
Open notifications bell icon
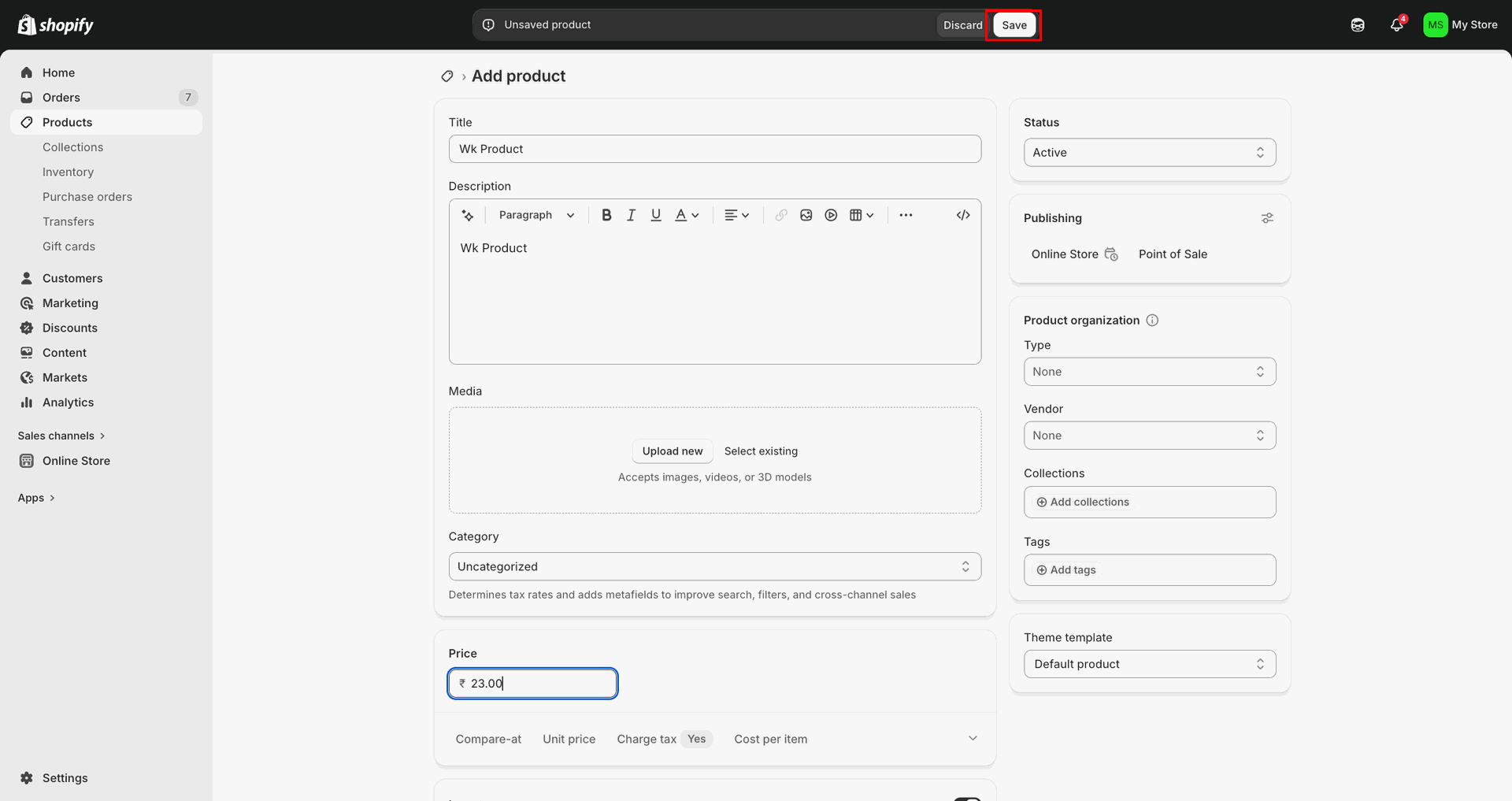[x=1397, y=25]
